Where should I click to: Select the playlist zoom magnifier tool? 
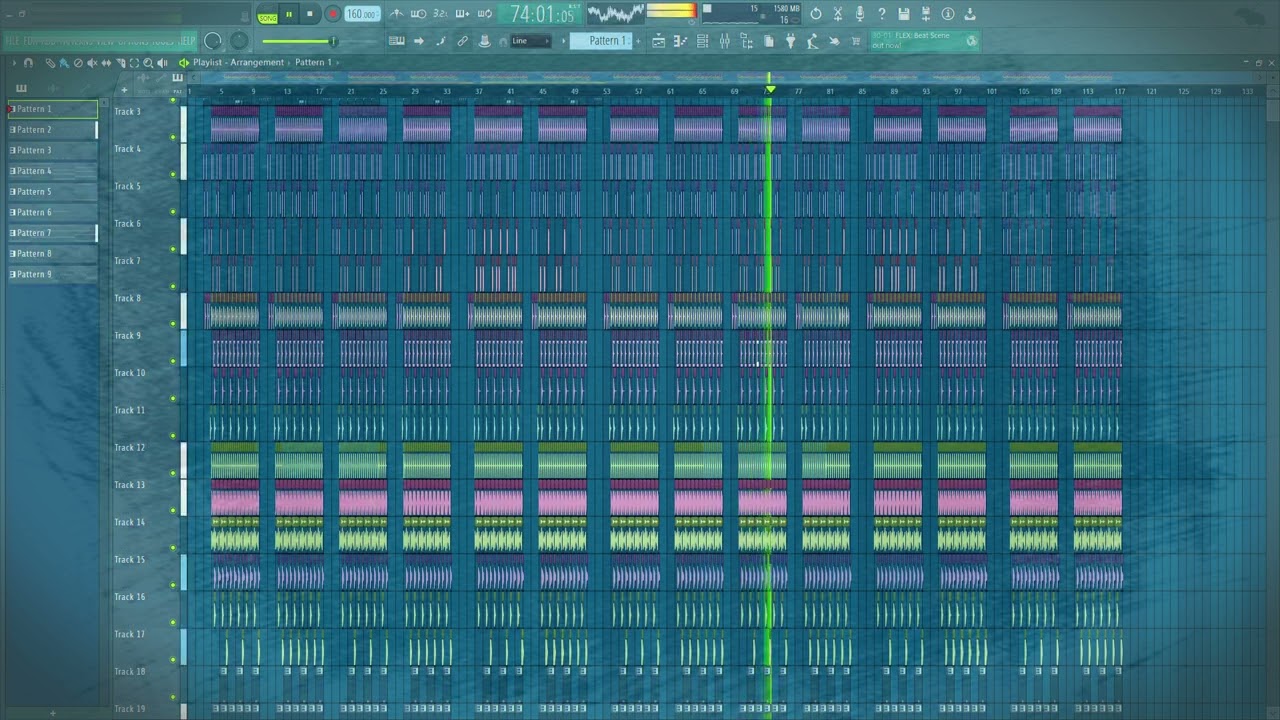pyautogui.click(x=148, y=62)
